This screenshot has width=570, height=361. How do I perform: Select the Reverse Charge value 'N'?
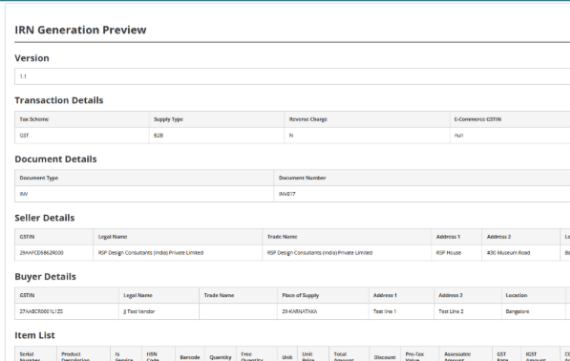coord(291,135)
